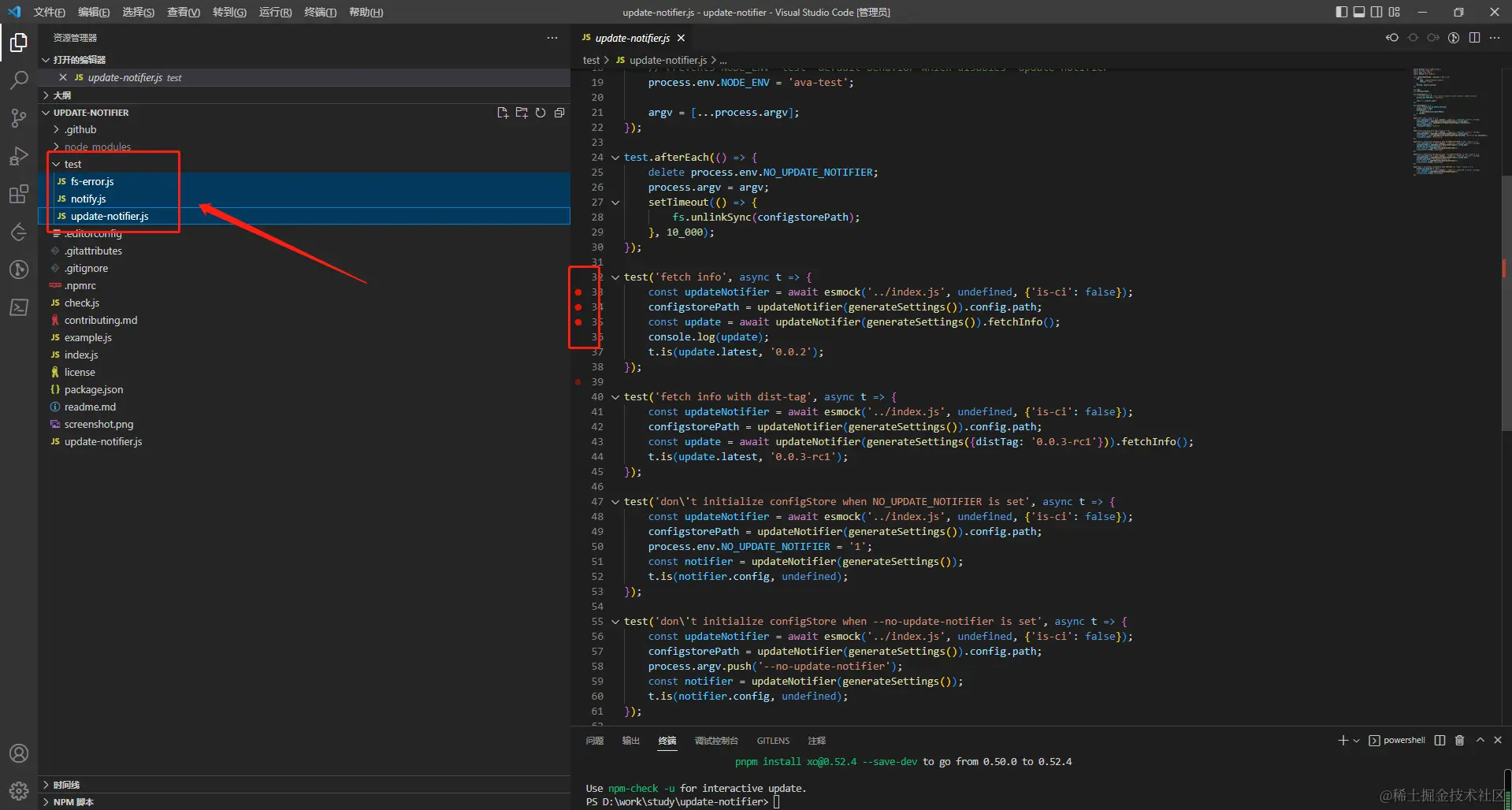This screenshot has width=1512, height=810.
Task: Open package.json from the file tree
Action: (x=93, y=389)
